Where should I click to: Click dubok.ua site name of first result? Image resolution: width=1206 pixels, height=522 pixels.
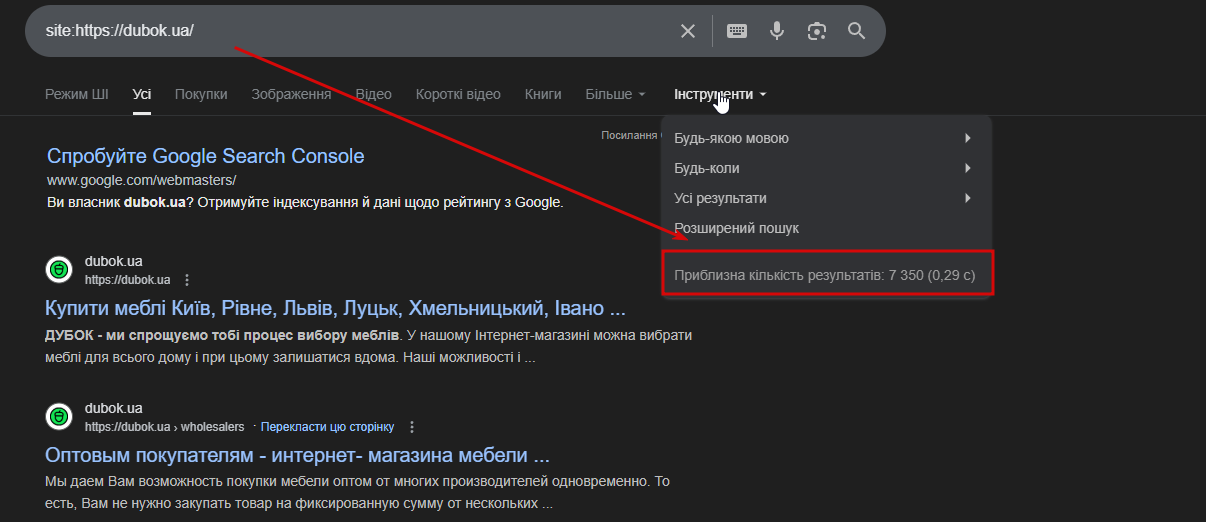click(114, 261)
